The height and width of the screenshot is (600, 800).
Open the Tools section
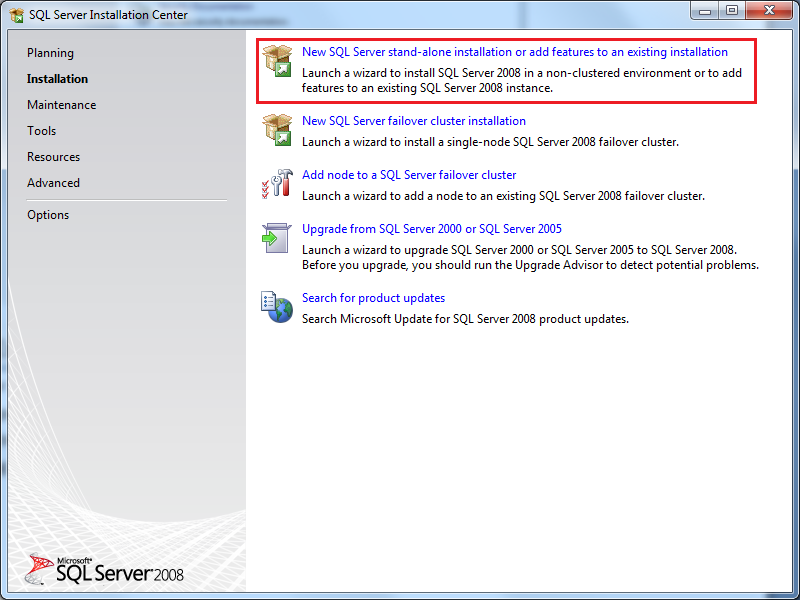click(x=42, y=131)
